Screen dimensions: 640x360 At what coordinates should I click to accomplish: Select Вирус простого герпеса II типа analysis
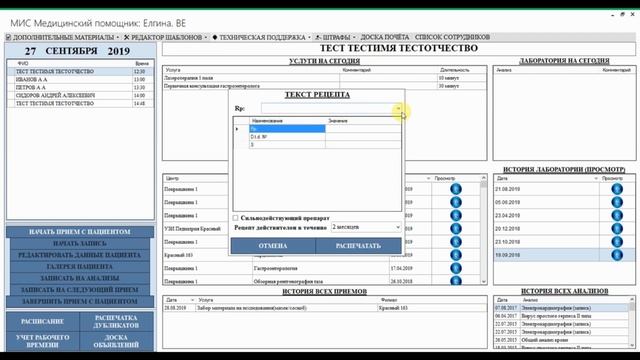(x=561, y=316)
